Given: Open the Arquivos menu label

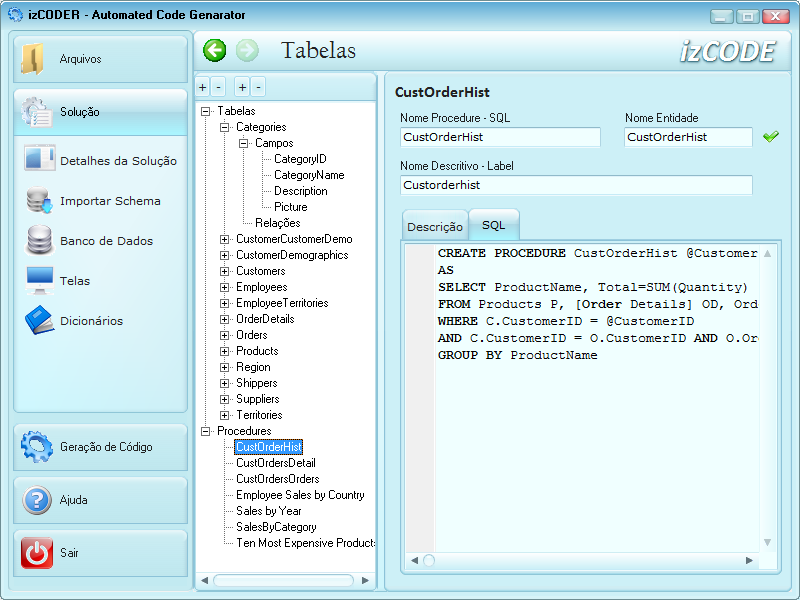Looking at the screenshot, I should [80, 59].
